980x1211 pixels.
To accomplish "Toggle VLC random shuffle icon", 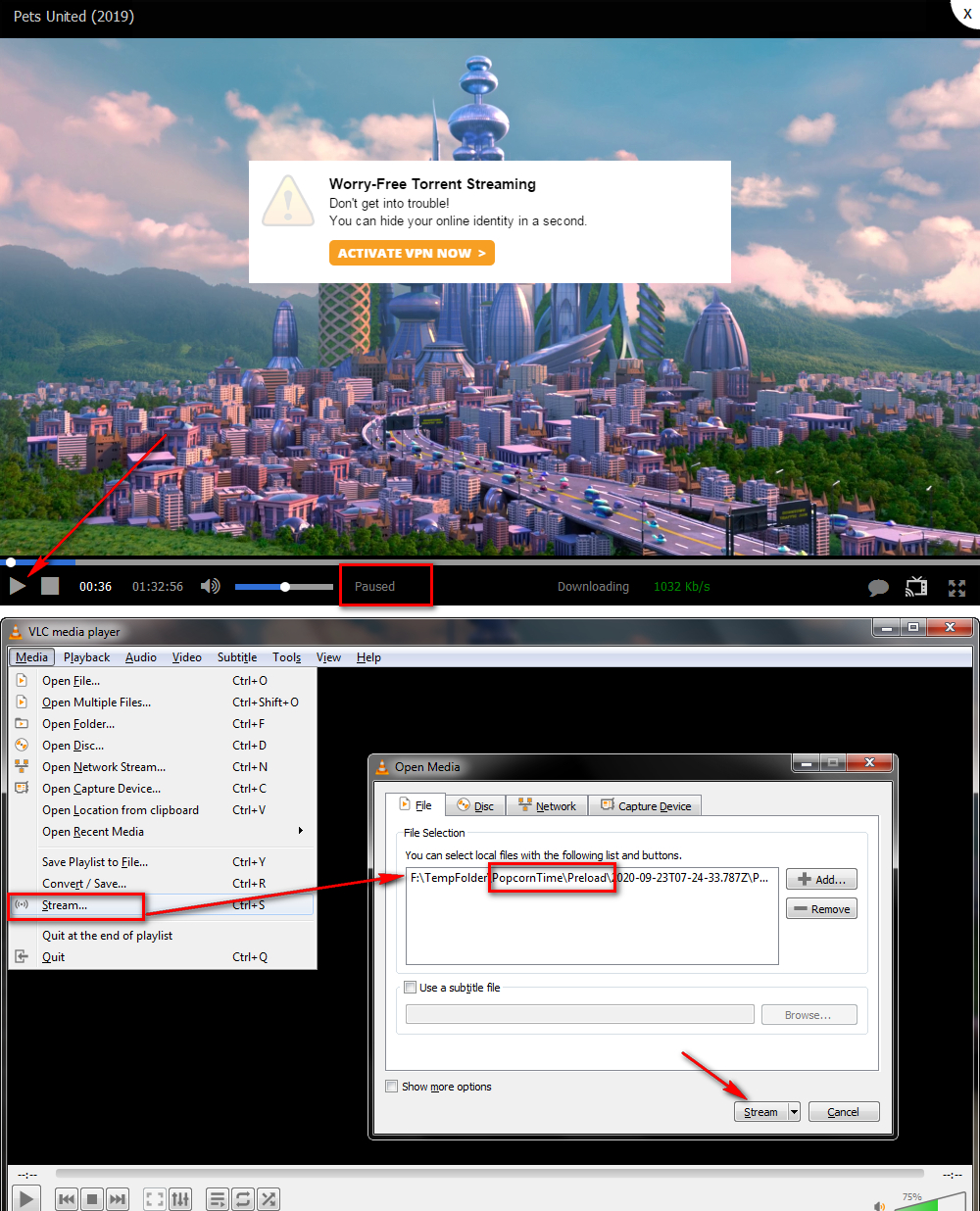I will tap(269, 1198).
